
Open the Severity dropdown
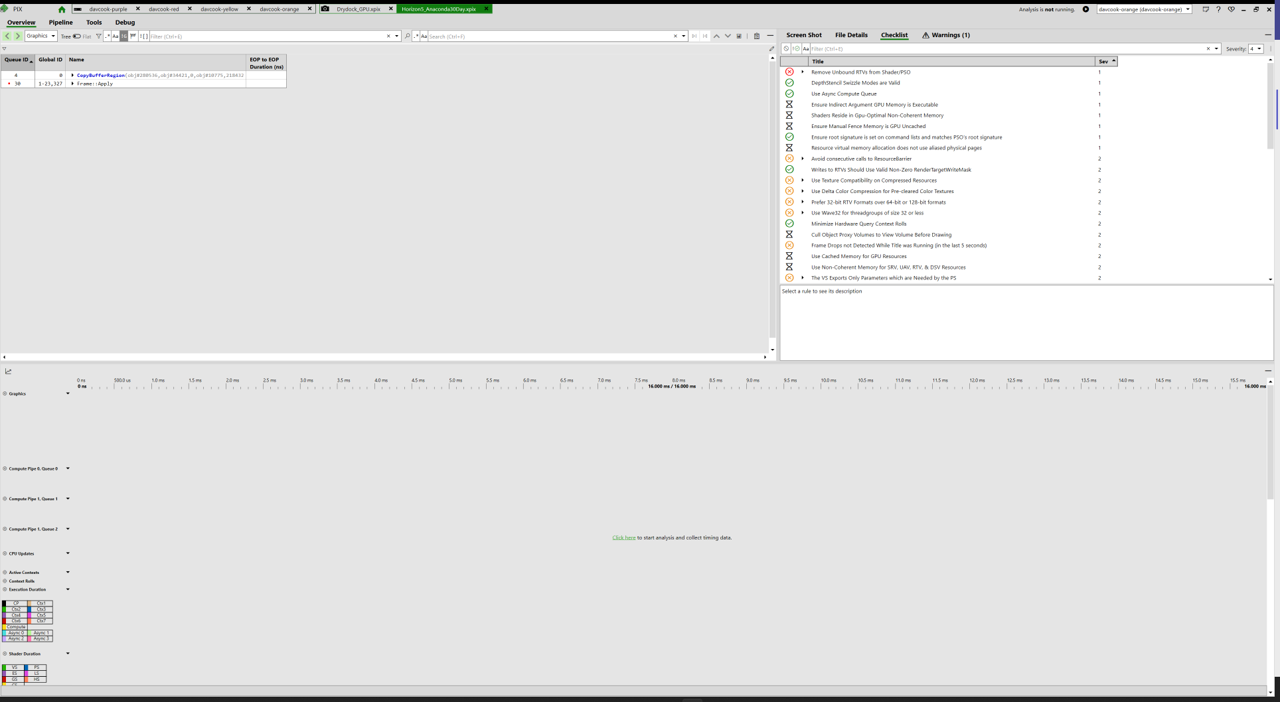pos(1256,49)
